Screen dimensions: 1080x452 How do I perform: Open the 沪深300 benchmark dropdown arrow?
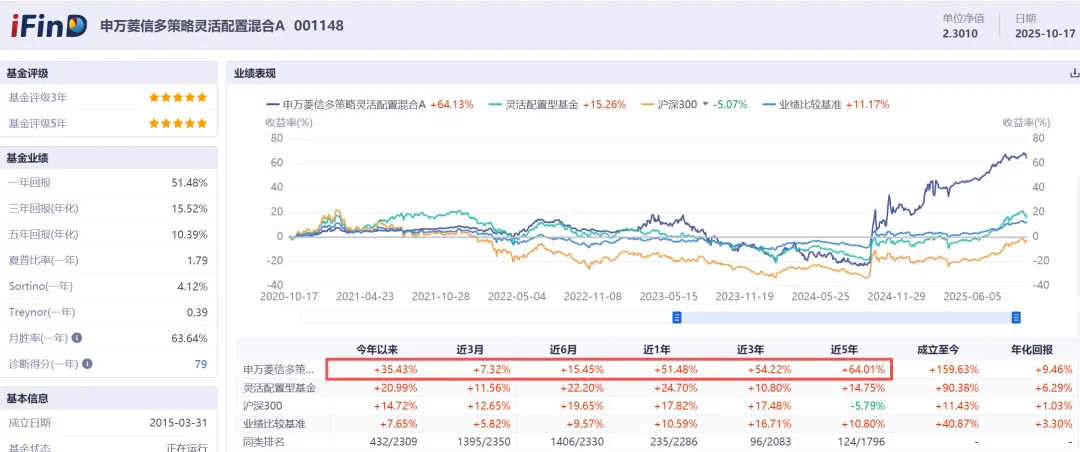click(704, 104)
